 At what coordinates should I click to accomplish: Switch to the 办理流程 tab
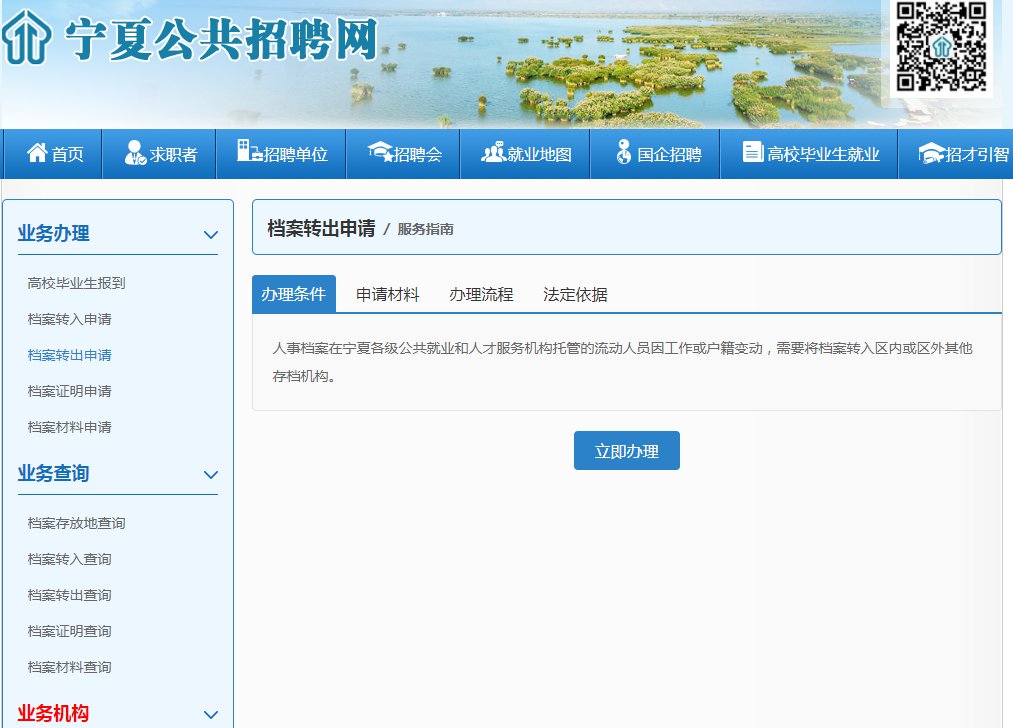click(x=481, y=294)
